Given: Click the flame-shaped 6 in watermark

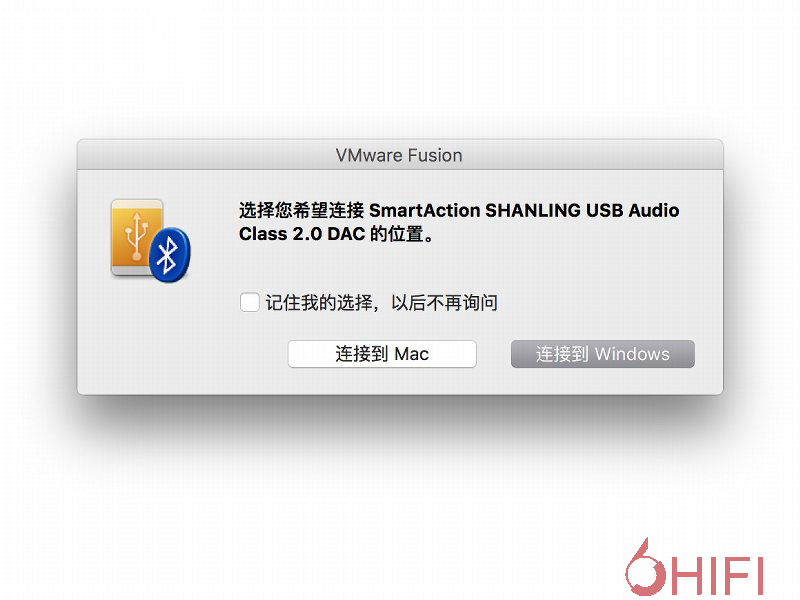Looking at the screenshot, I should point(645,567).
